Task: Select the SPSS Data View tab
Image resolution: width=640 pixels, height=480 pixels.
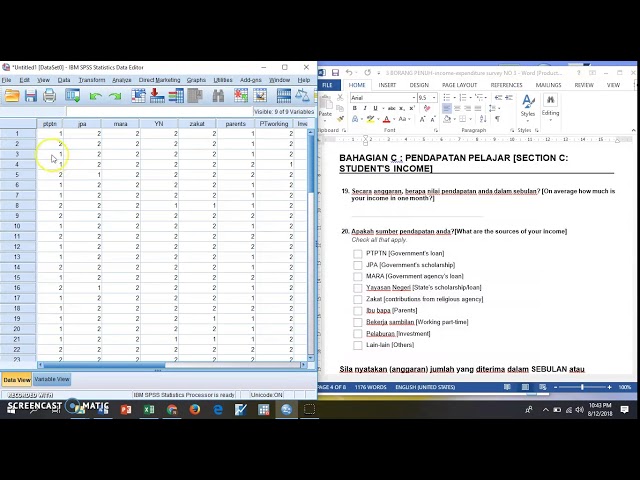Action: coord(17,380)
